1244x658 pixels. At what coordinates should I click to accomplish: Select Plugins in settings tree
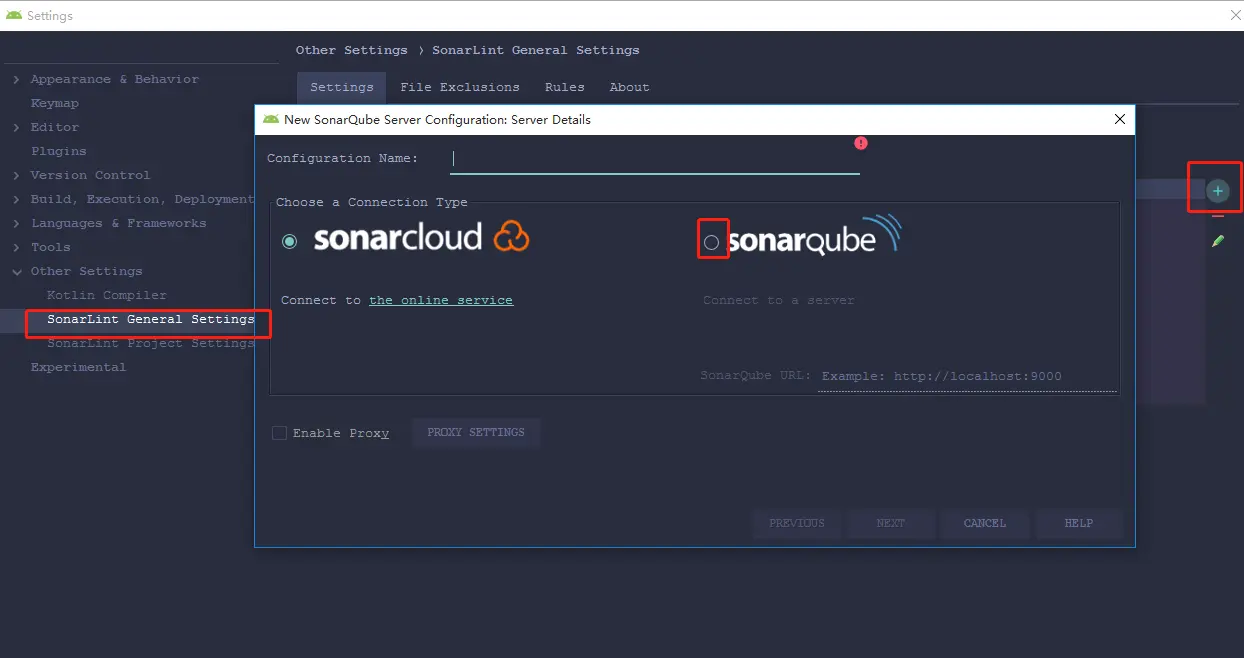(59, 151)
